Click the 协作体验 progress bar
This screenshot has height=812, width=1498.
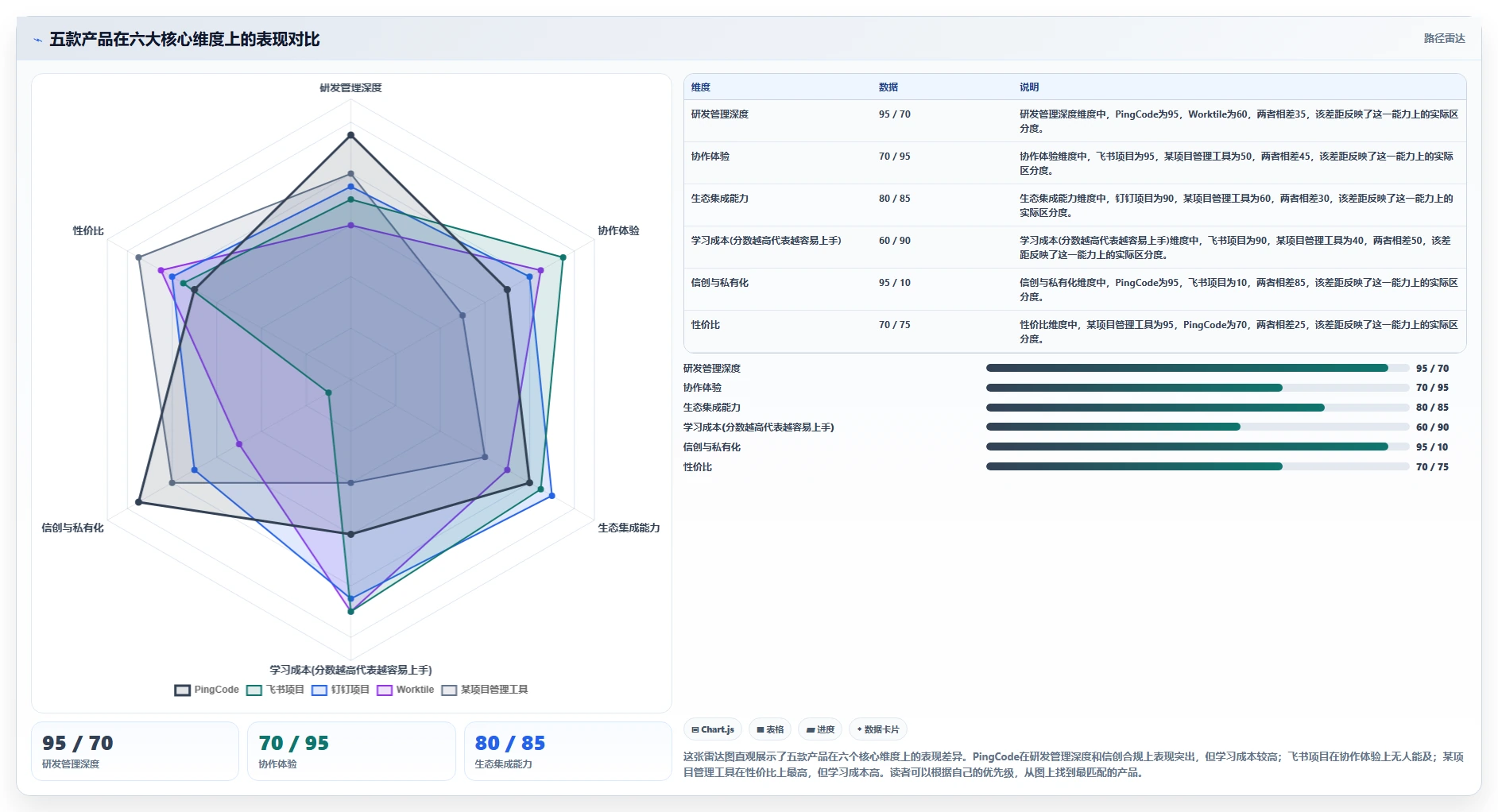tap(1198, 388)
